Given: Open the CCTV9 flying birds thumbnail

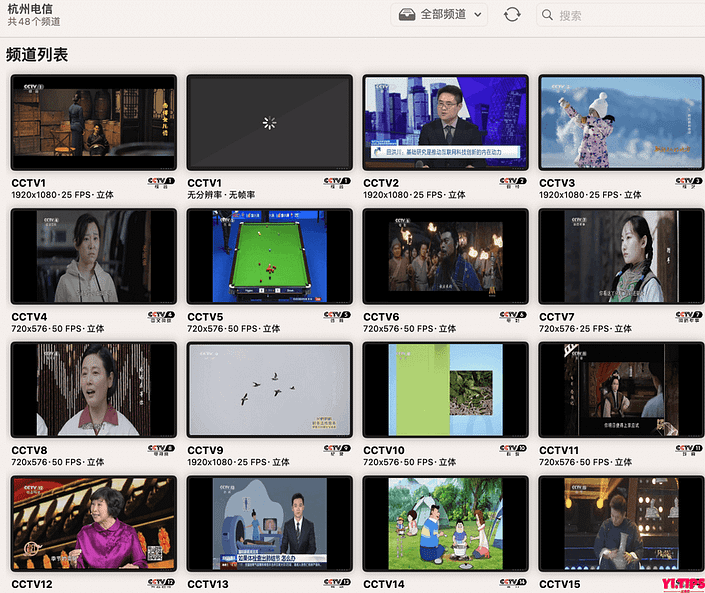Looking at the screenshot, I should [270, 390].
